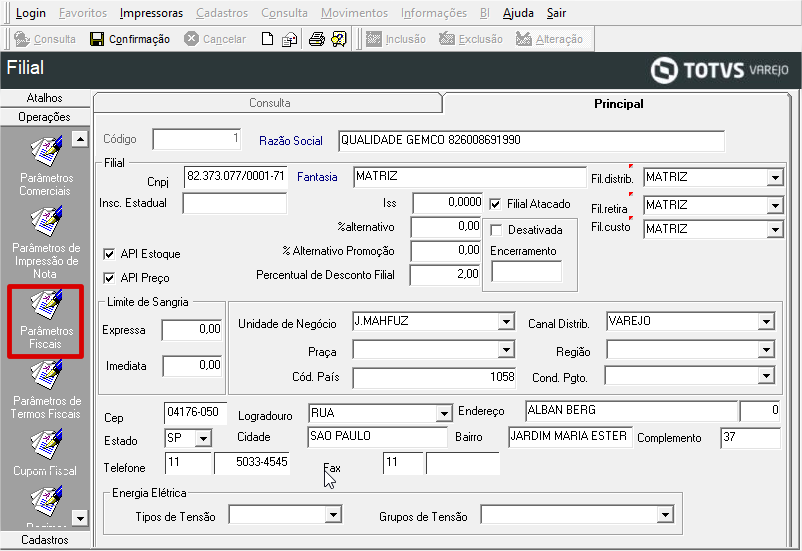Toggle the API Estoque checkbox
This screenshot has width=802, height=551.
coord(110,254)
